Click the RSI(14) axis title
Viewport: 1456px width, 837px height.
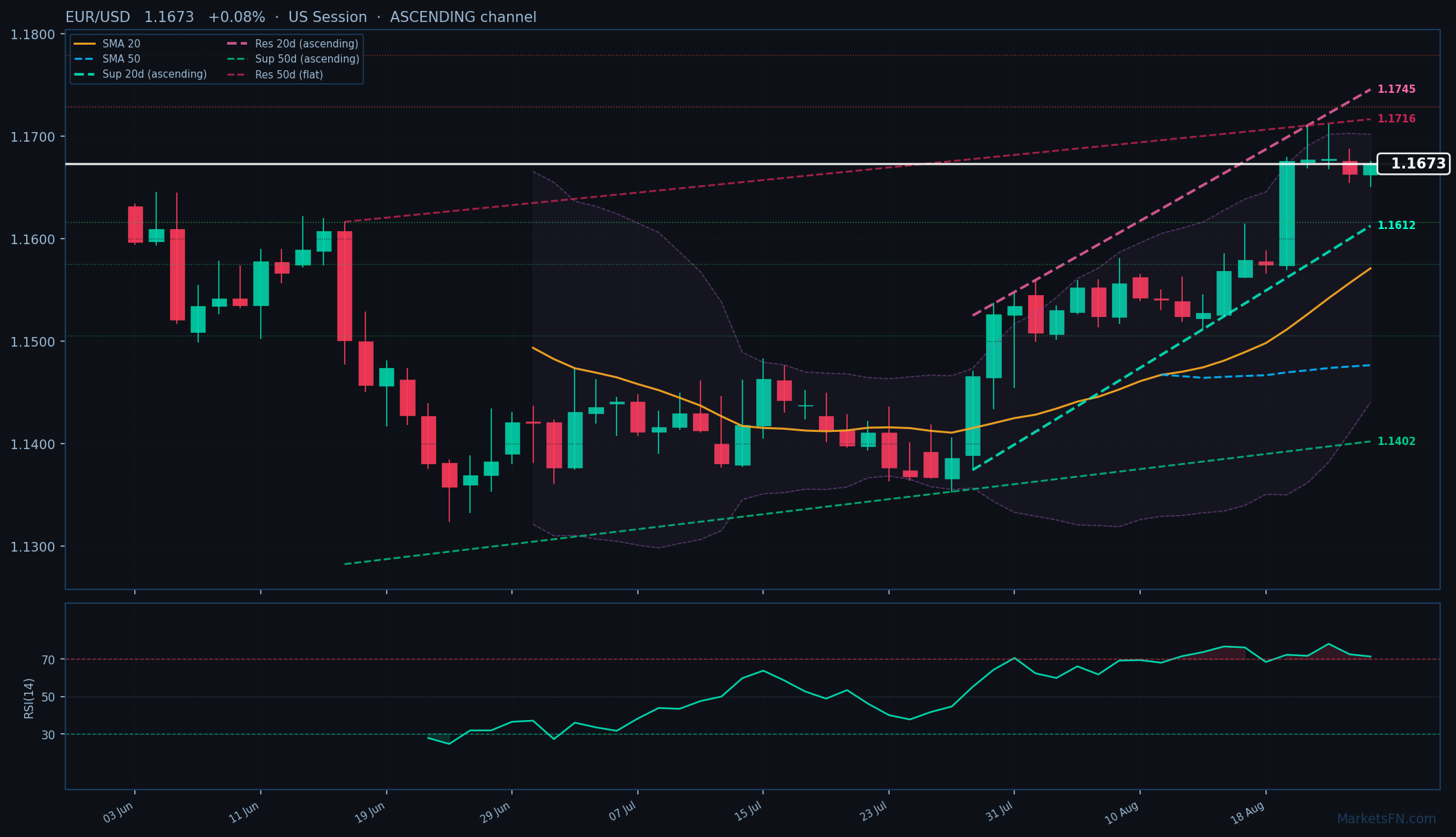pos(29,698)
